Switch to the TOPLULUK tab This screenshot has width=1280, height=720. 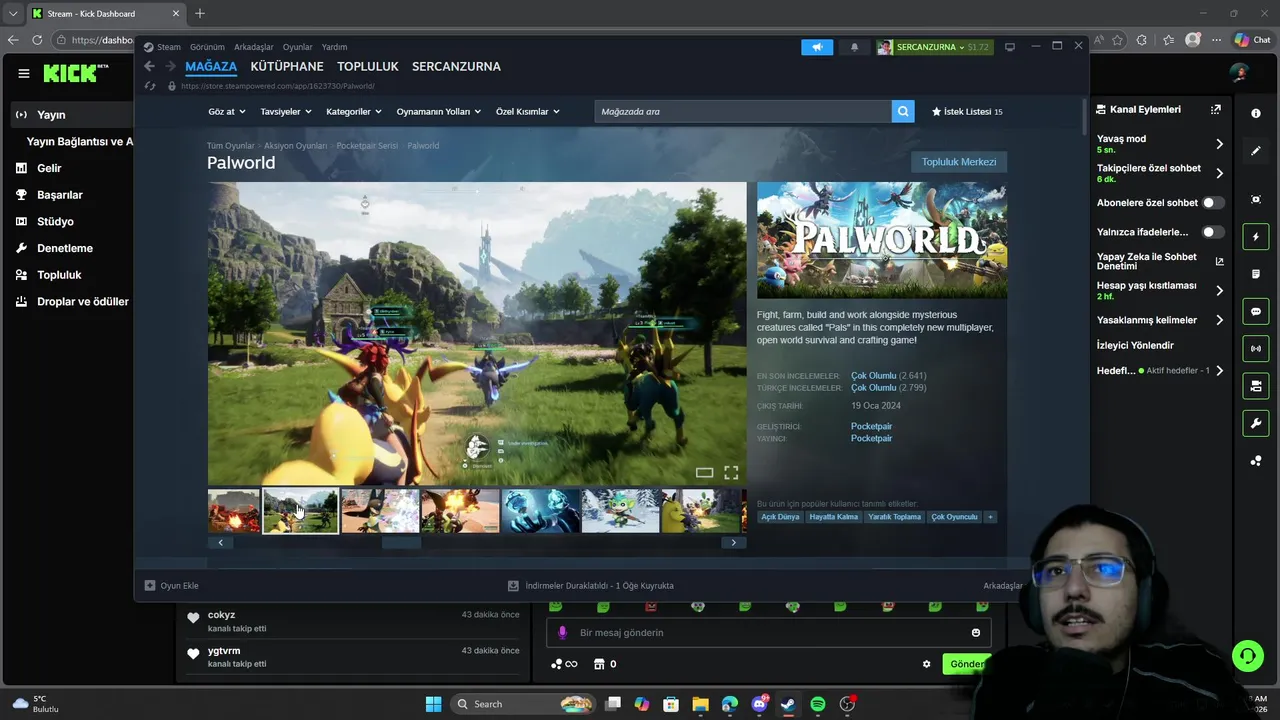click(x=368, y=66)
